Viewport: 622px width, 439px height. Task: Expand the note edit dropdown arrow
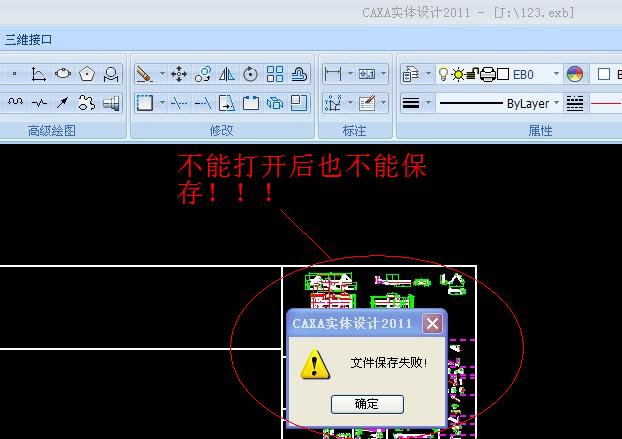[383, 103]
